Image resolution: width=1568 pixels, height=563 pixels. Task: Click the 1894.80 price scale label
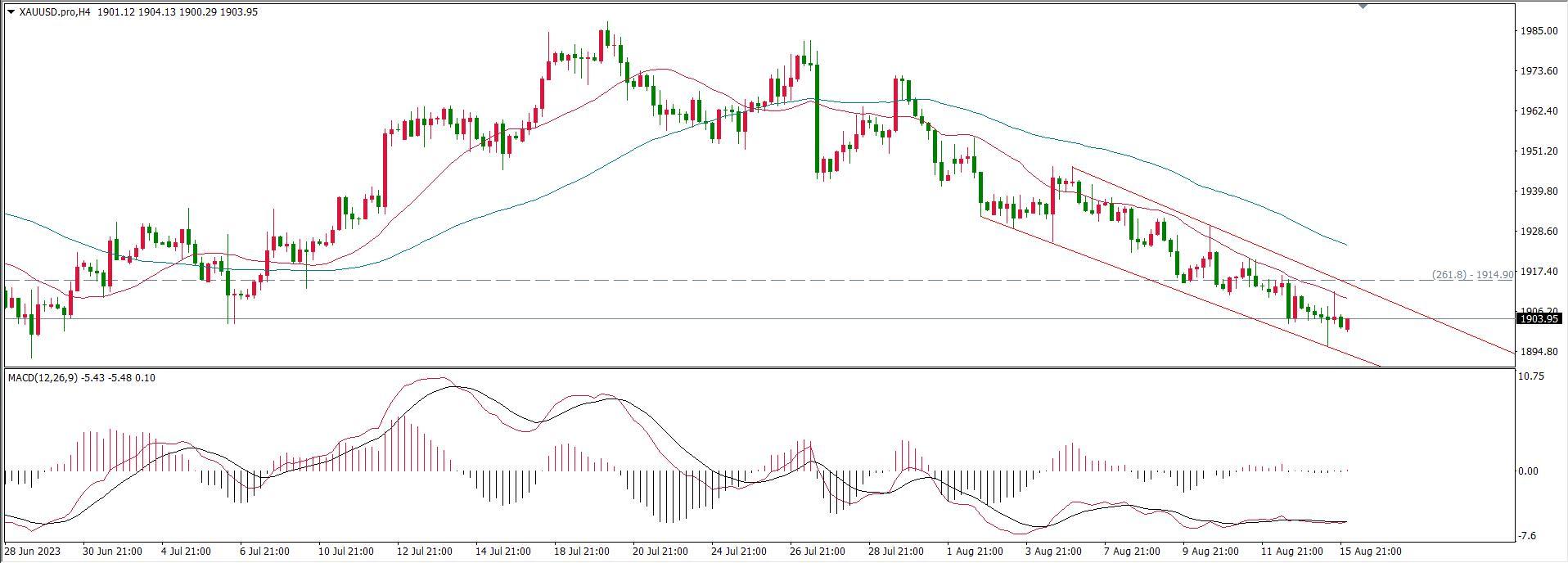pos(1538,352)
